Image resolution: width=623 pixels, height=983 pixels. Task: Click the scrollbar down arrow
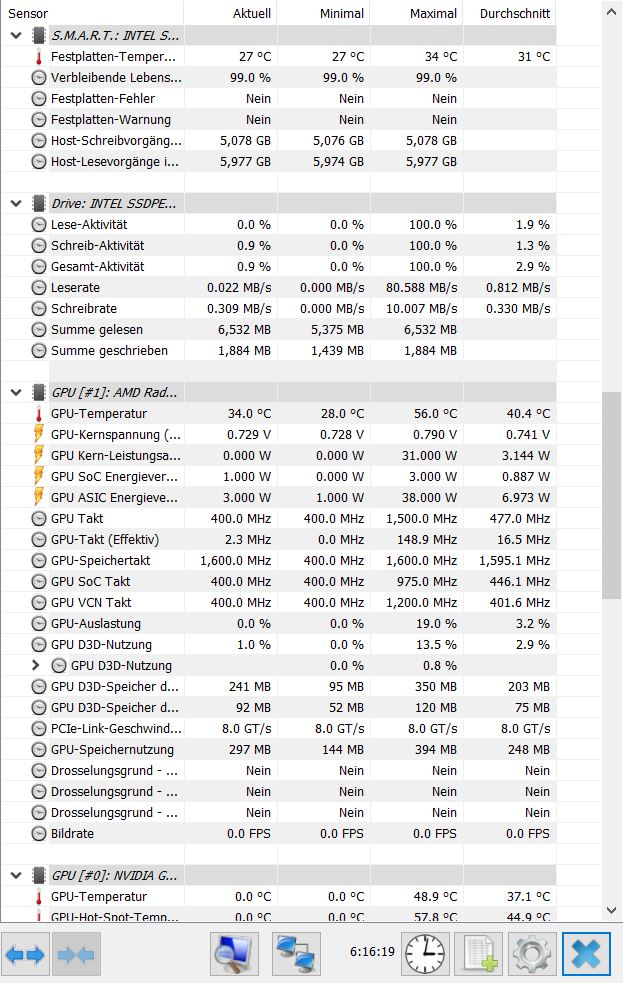611,910
